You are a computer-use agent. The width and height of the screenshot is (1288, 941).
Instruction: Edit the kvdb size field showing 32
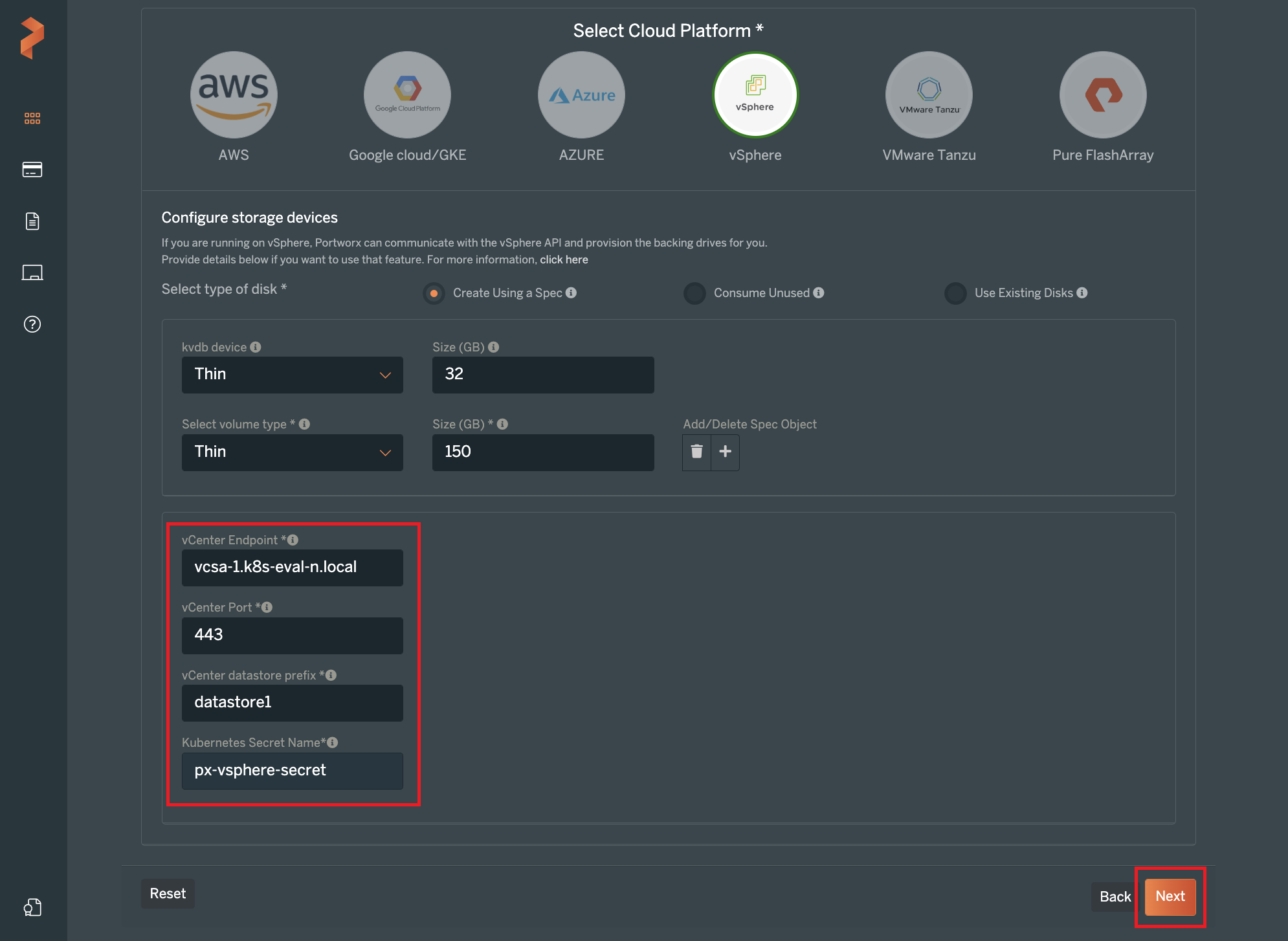pyautogui.click(x=543, y=375)
